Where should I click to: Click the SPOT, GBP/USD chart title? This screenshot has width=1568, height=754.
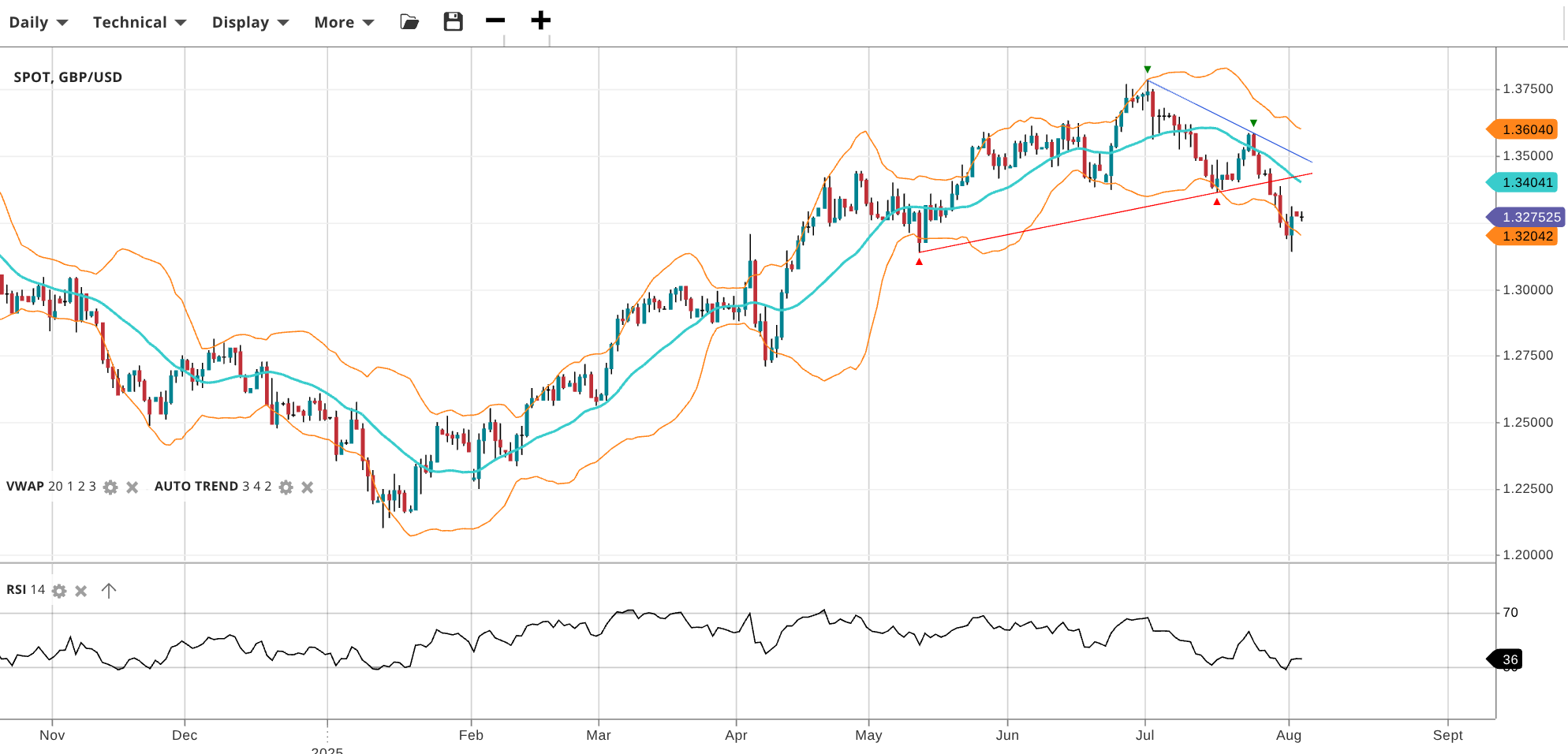point(68,77)
